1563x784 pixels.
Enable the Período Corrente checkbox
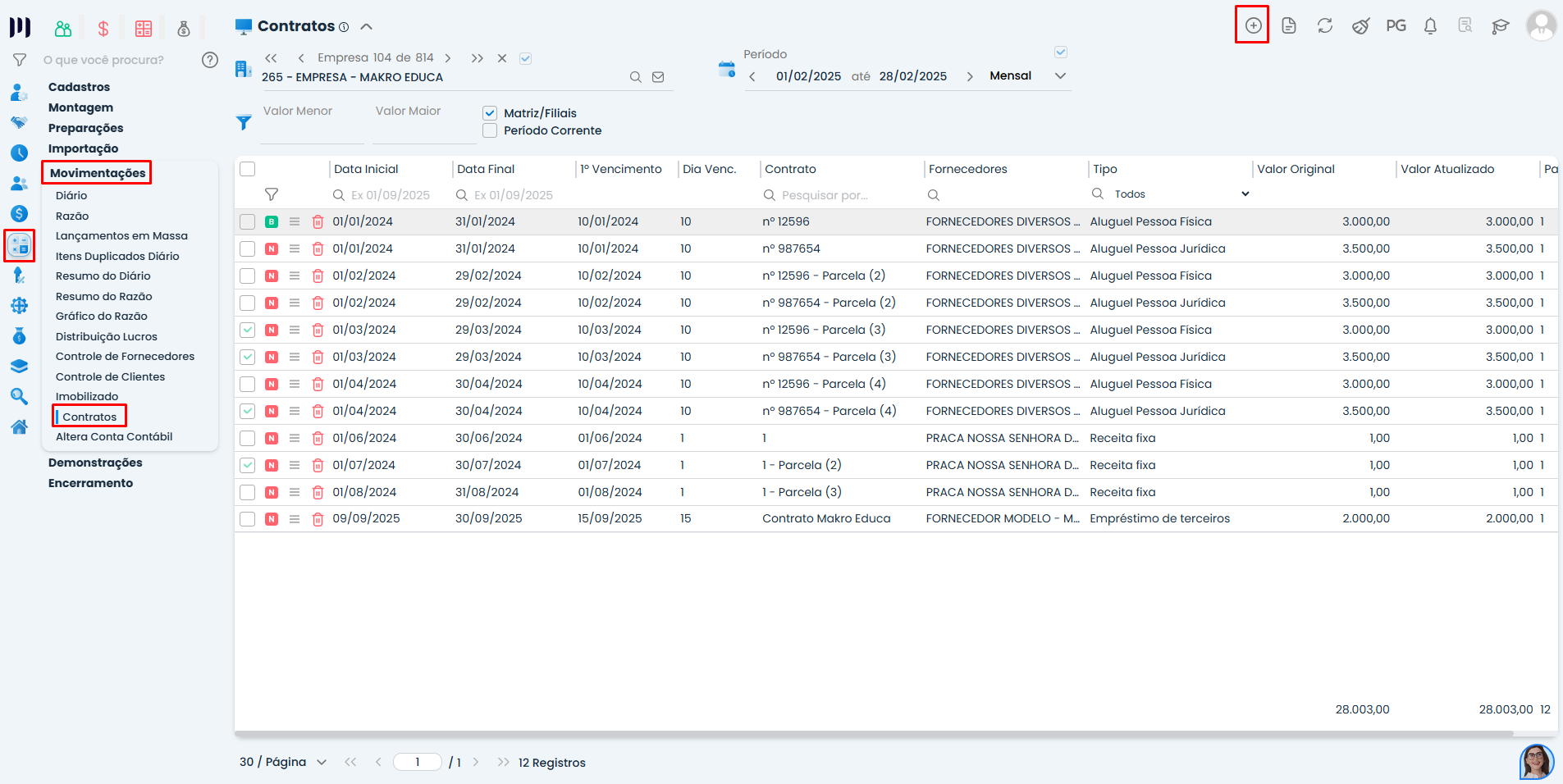(490, 130)
